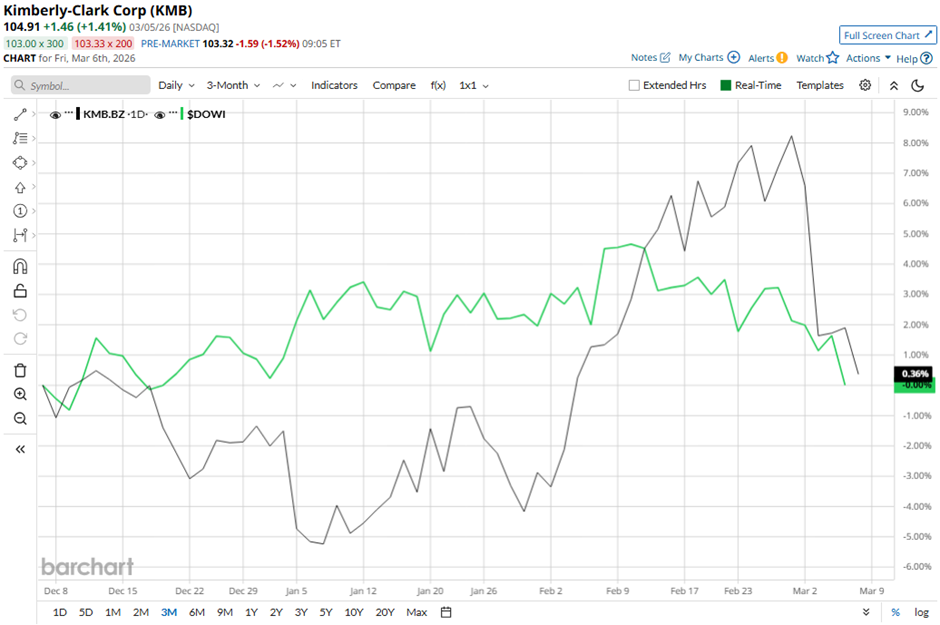Toggle percent scale button
Image resolution: width=940 pixels, height=625 pixels.
(x=896, y=612)
